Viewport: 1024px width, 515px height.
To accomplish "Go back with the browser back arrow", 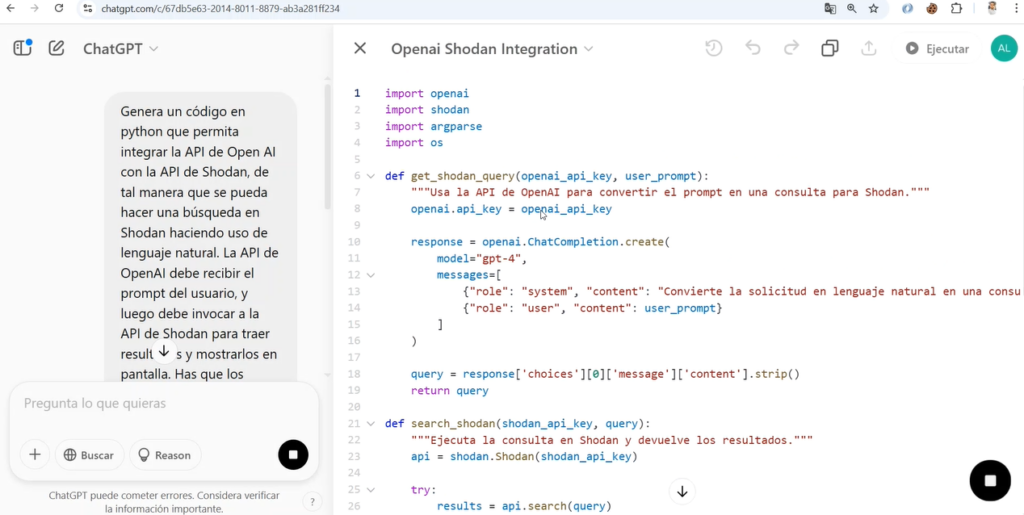I will point(10,8).
